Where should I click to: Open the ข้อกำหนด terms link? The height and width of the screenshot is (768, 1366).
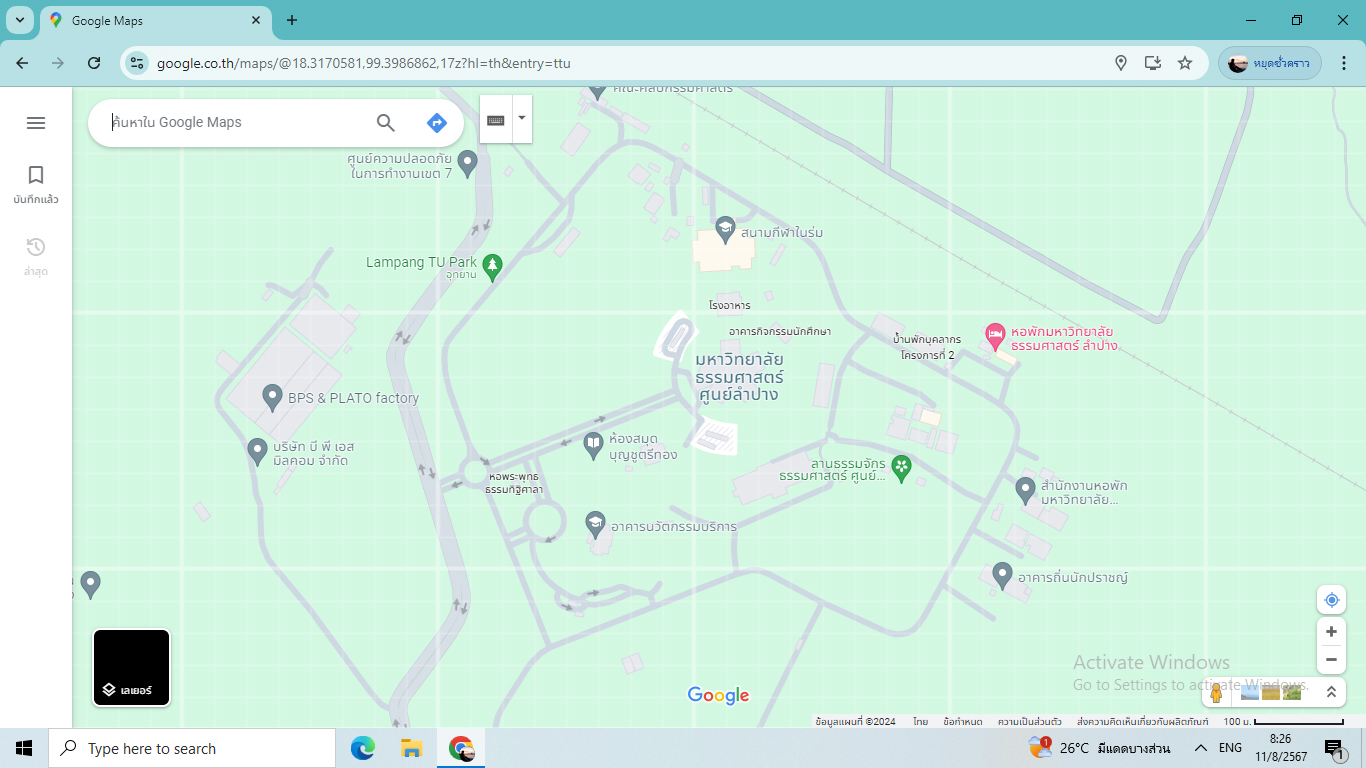click(963, 721)
